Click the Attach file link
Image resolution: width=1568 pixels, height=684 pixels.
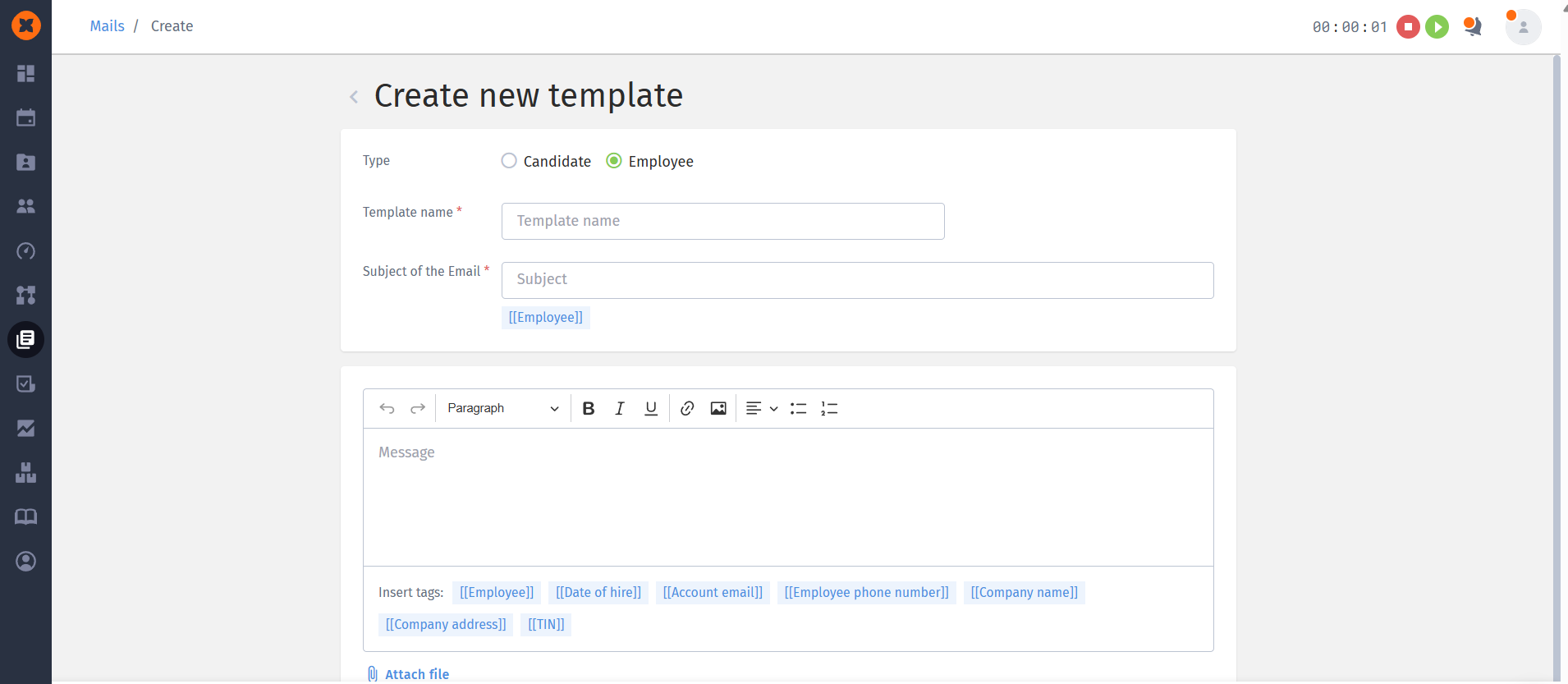point(416,674)
